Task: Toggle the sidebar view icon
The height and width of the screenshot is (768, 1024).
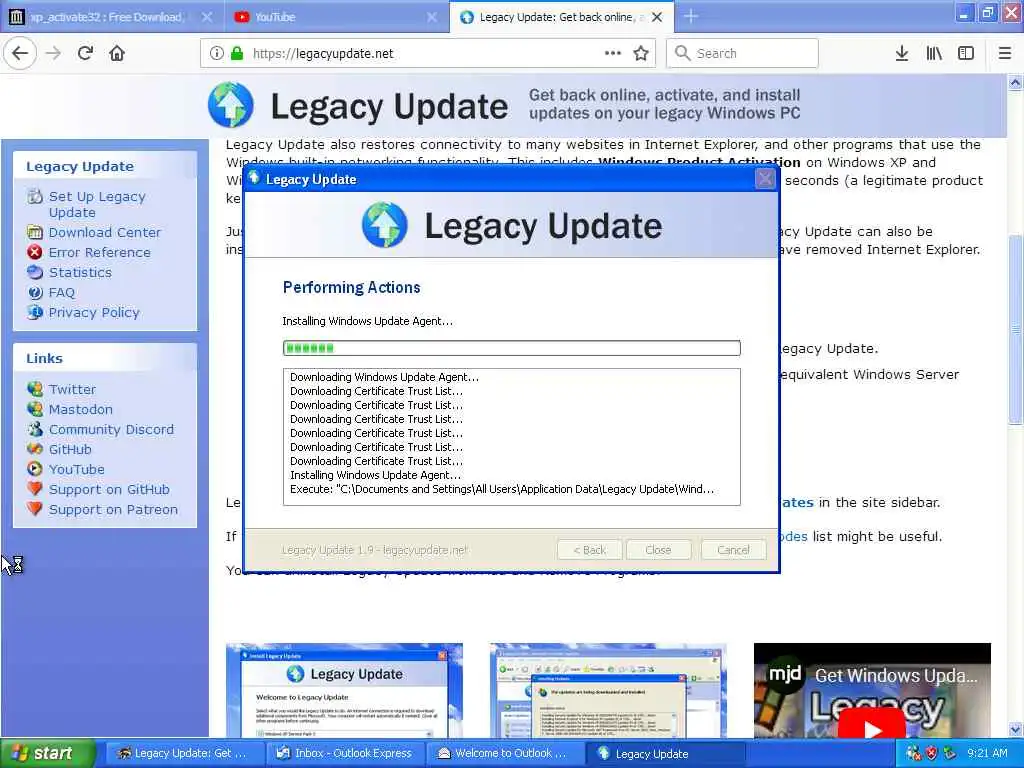Action: tap(966, 54)
